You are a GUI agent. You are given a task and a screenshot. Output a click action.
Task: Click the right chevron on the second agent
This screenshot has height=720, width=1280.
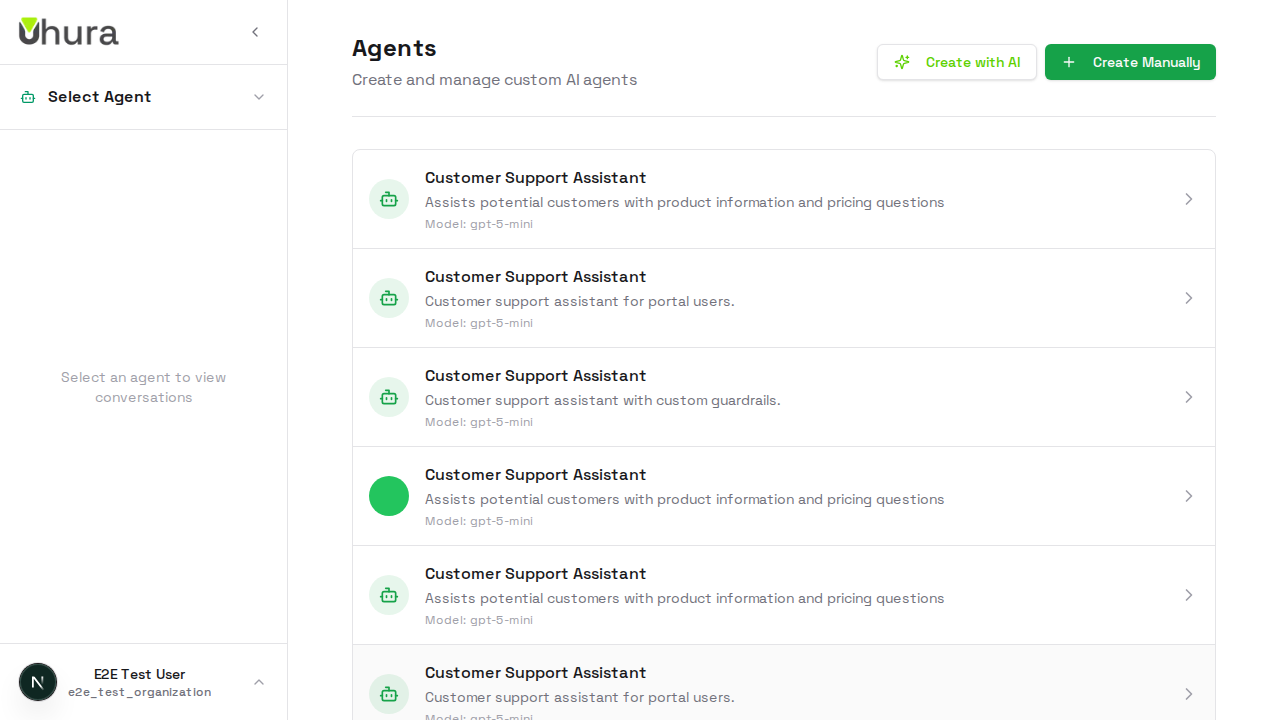(x=1189, y=298)
